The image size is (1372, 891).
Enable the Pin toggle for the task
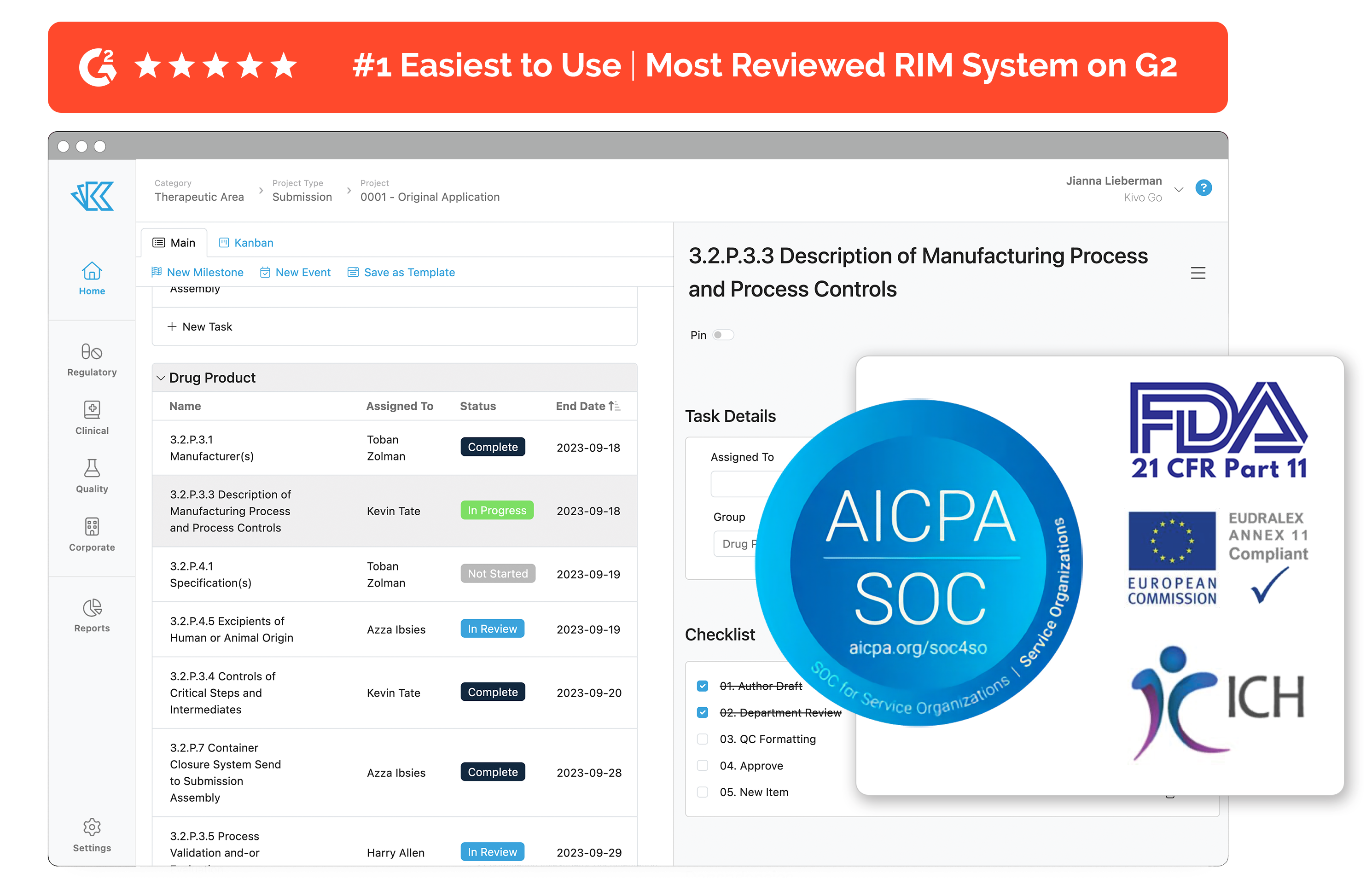[x=723, y=334]
